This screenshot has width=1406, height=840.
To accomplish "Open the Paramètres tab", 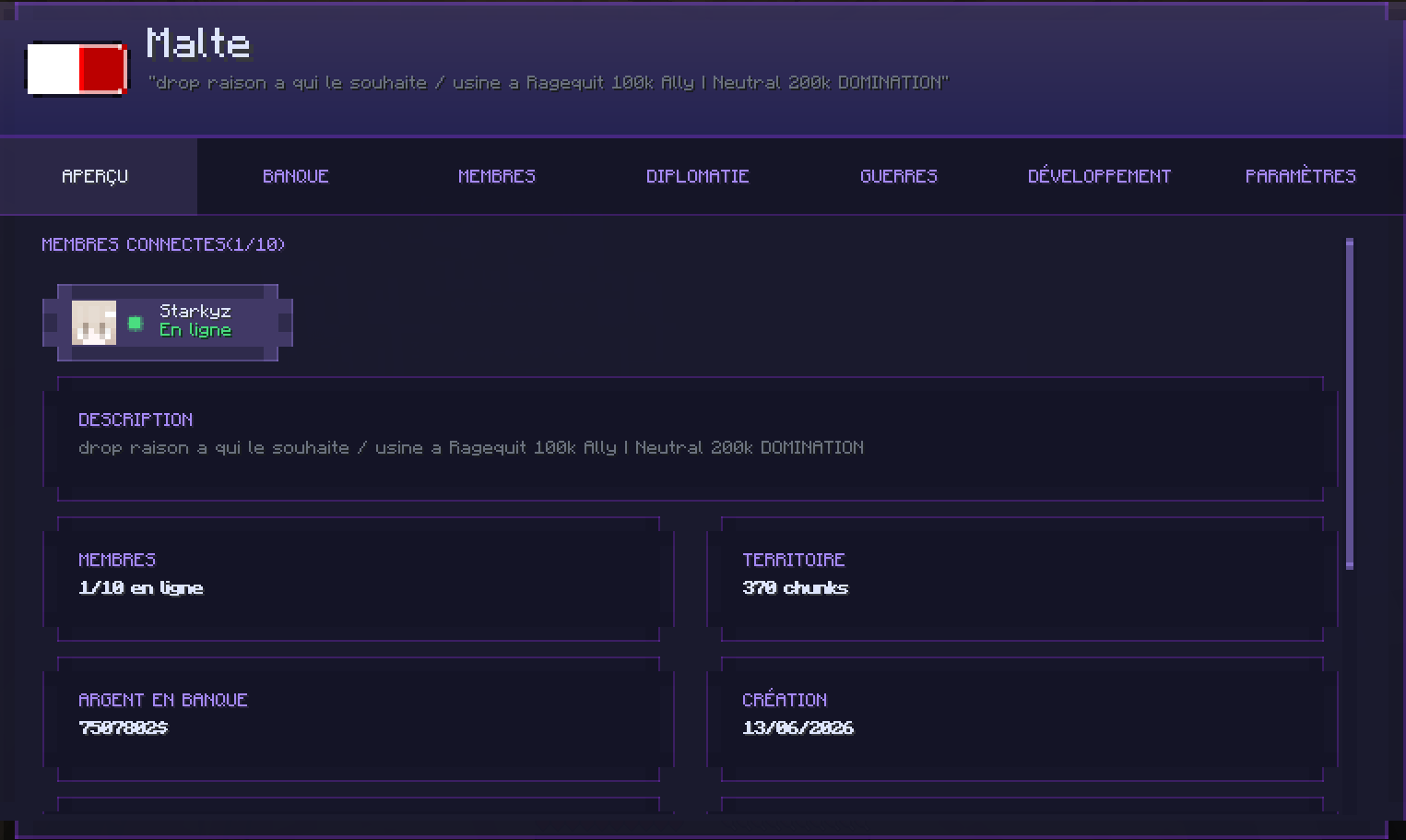I will click(x=1301, y=176).
